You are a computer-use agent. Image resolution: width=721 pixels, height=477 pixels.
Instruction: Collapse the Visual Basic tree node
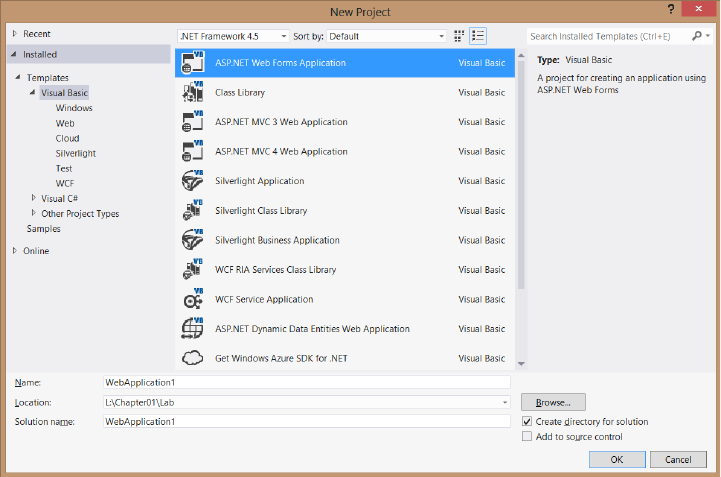[x=32, y=92]
